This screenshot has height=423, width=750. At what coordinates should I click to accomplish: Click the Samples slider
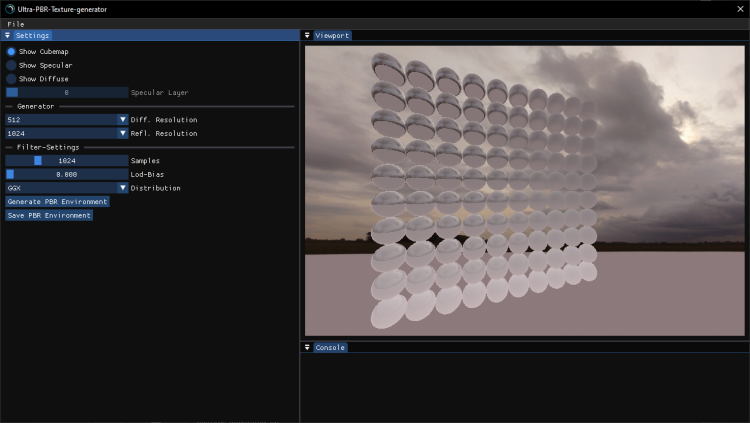[66, 160]
